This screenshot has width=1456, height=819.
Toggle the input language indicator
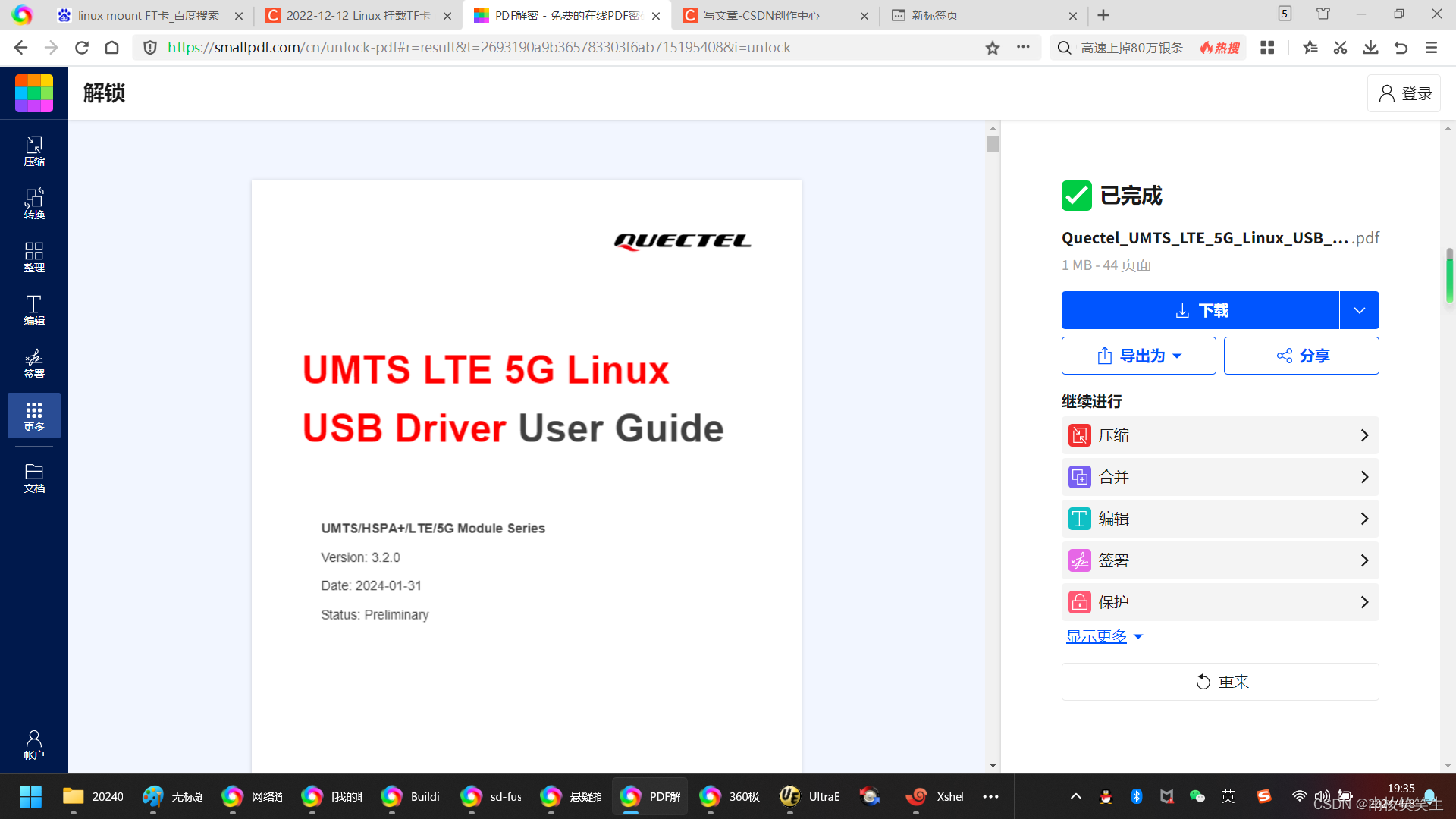tap(1228, 796)
